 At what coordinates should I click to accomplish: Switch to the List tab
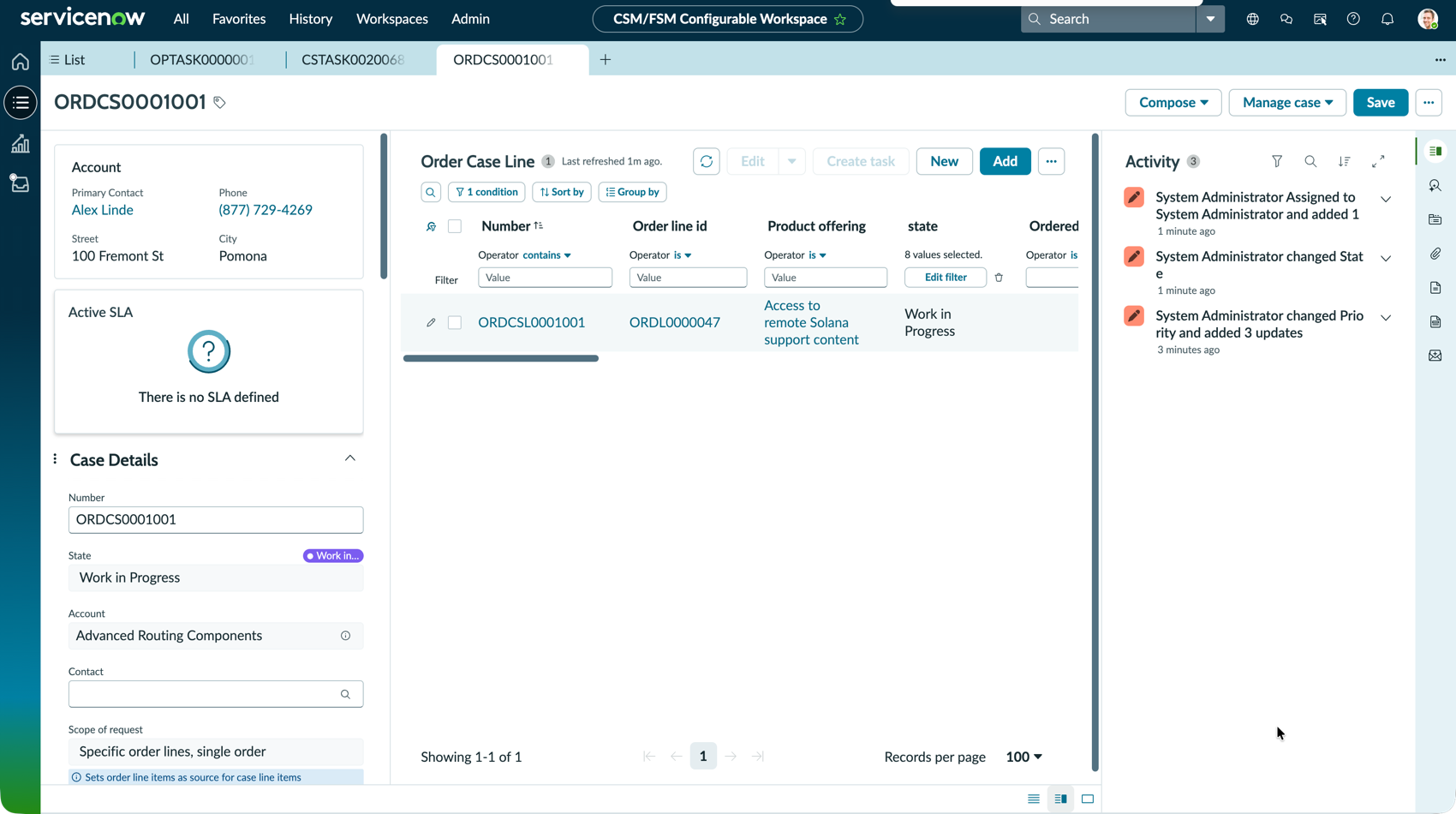pos(67,59)
